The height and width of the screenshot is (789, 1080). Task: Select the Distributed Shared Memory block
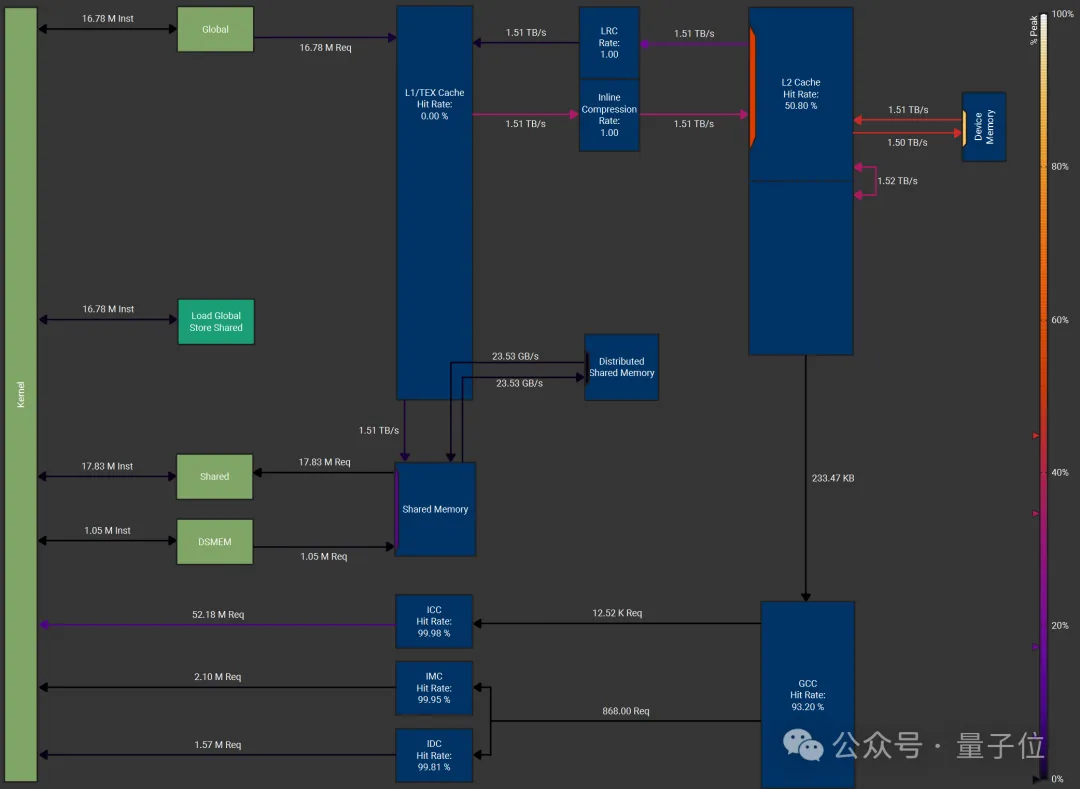622,367
